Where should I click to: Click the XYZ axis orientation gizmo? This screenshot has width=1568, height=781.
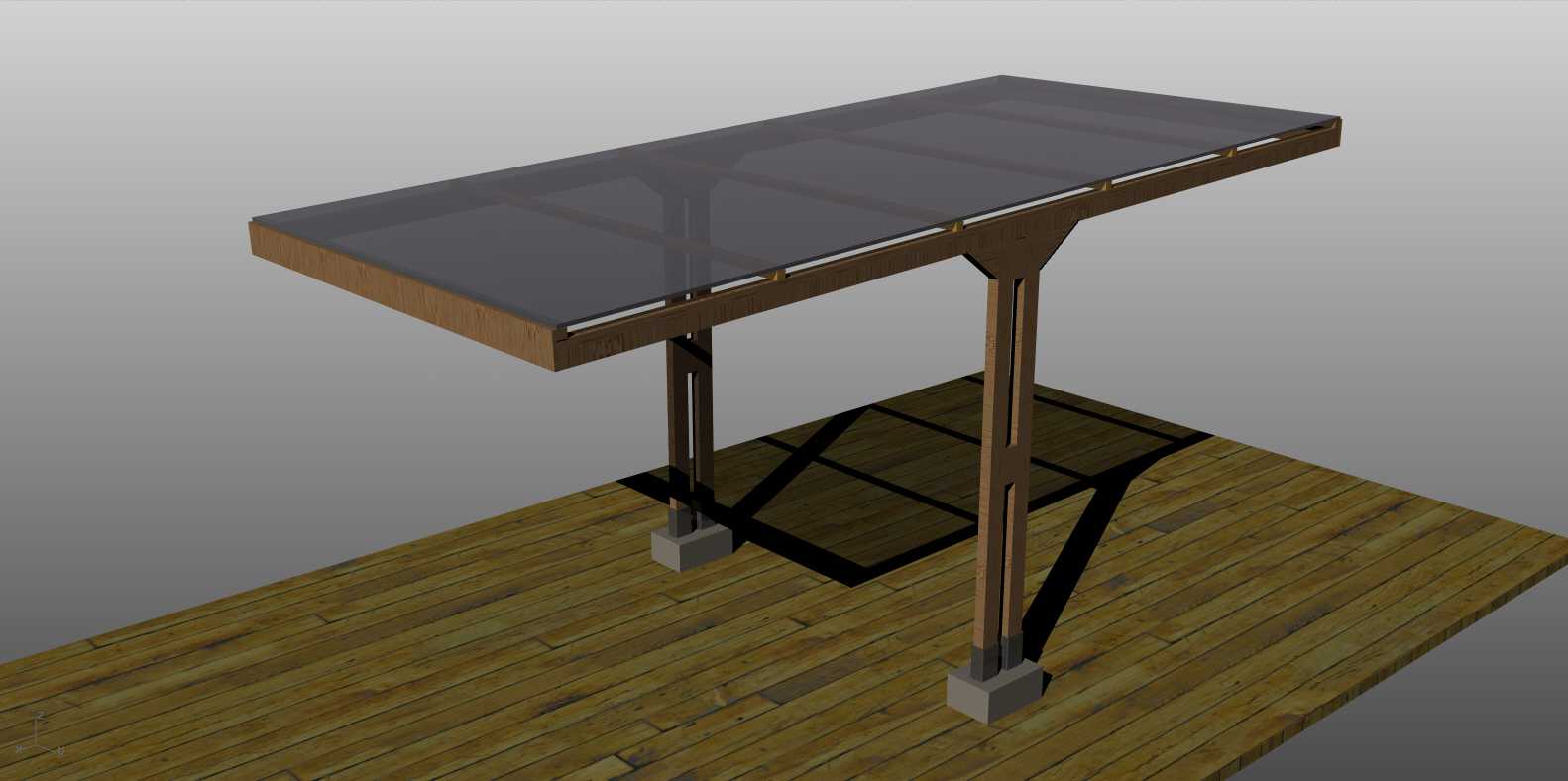[x=38, y=734]
